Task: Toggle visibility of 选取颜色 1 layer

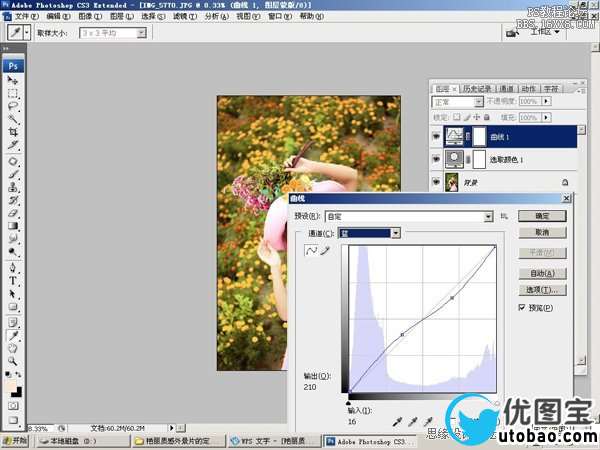Action: coord(437,159)
